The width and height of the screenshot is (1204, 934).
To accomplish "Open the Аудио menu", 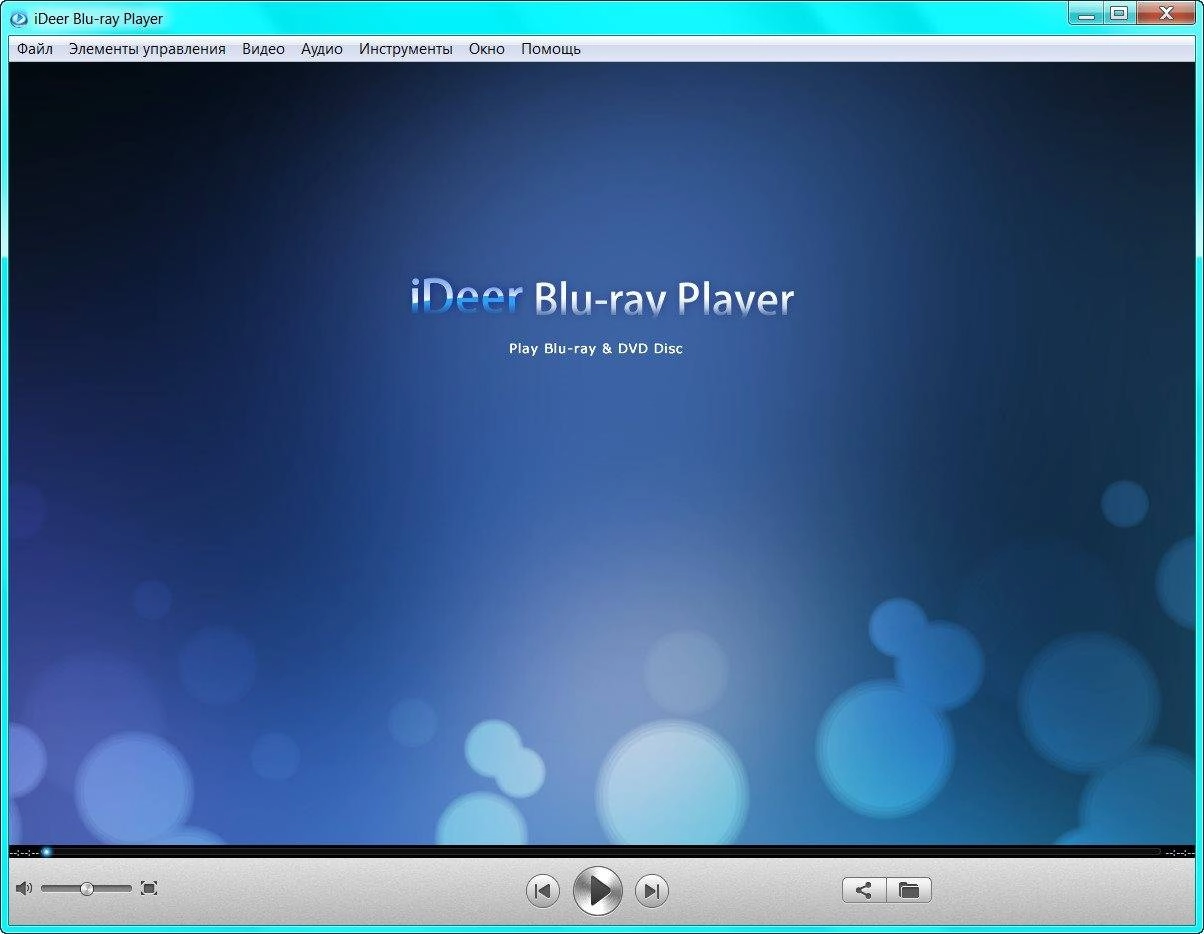I will click(x=322, y=49).
